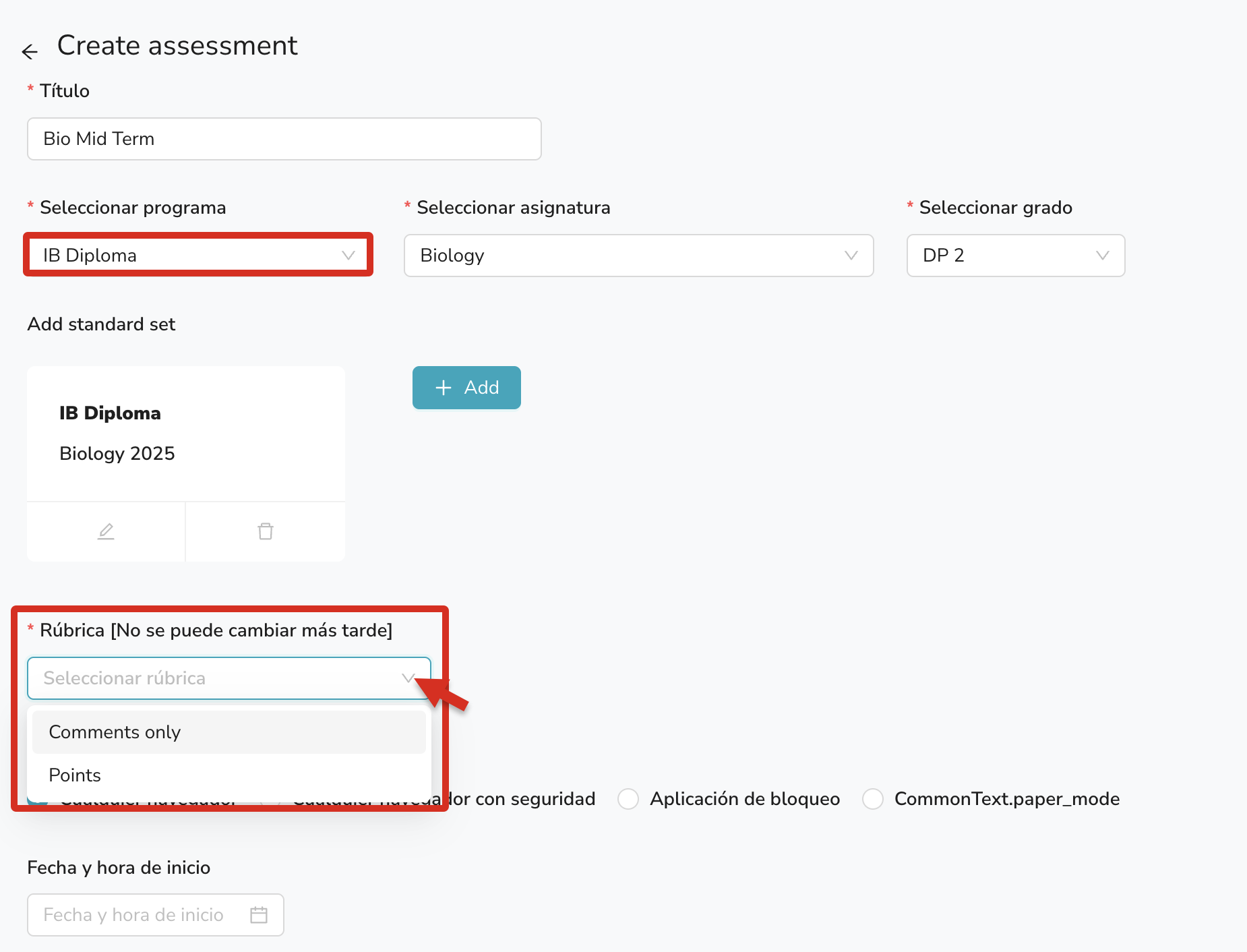
Task: Click the chevron arrow in the Biology field
Action: coord(851,256)
